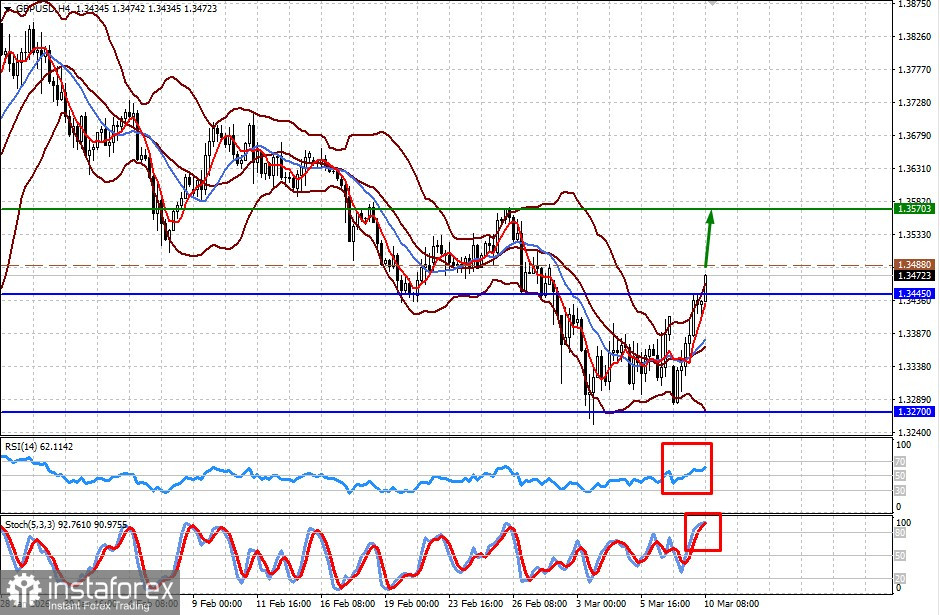
Task: Click the small triangle icon before GBPUSD title
Action: pyautogui.click(x=7, y=9)
